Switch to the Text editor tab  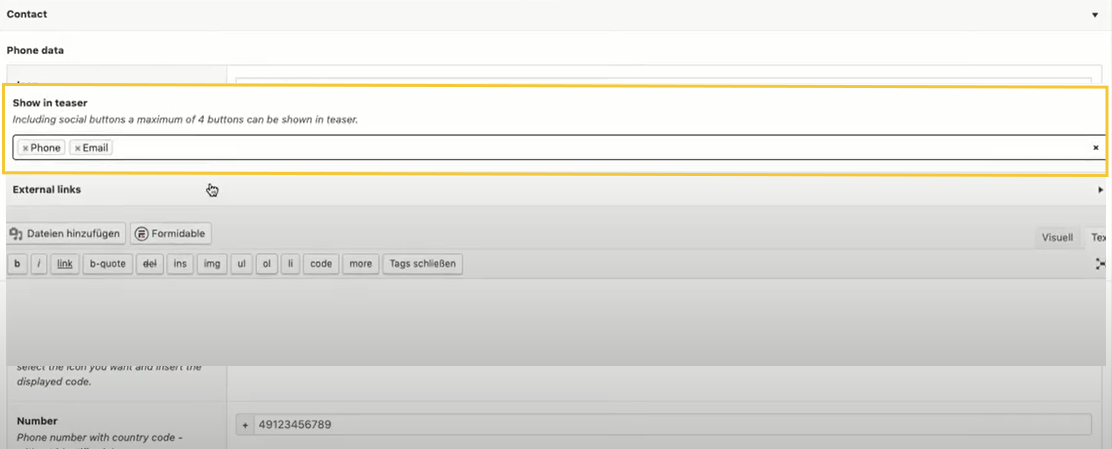1098,238
